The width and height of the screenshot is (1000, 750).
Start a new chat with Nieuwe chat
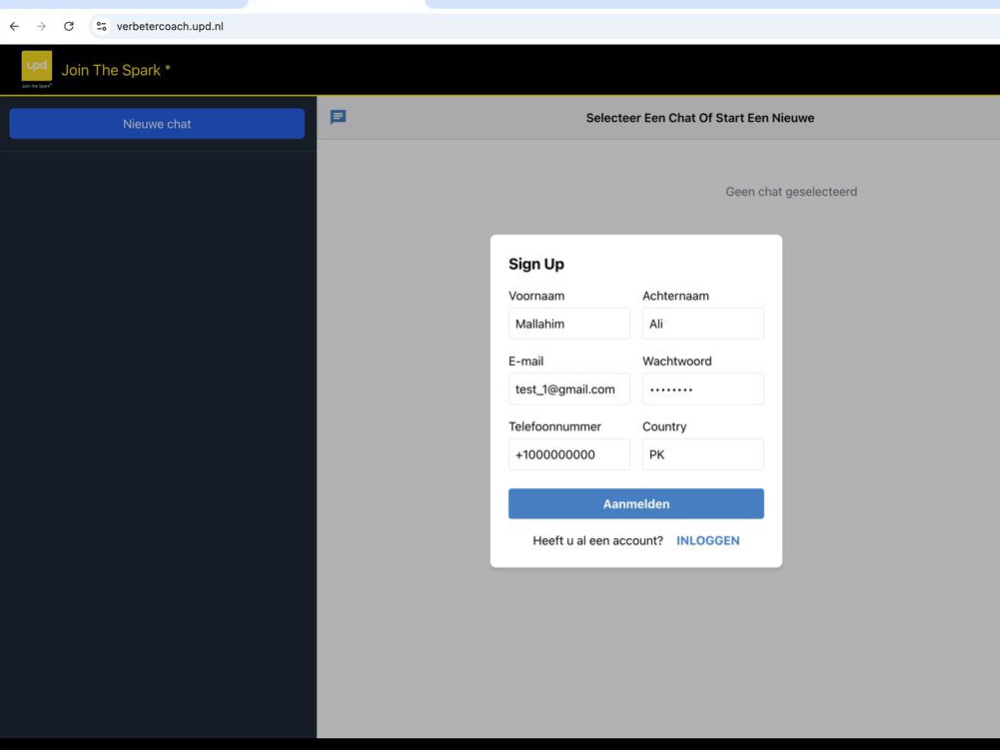pos(157,124)
